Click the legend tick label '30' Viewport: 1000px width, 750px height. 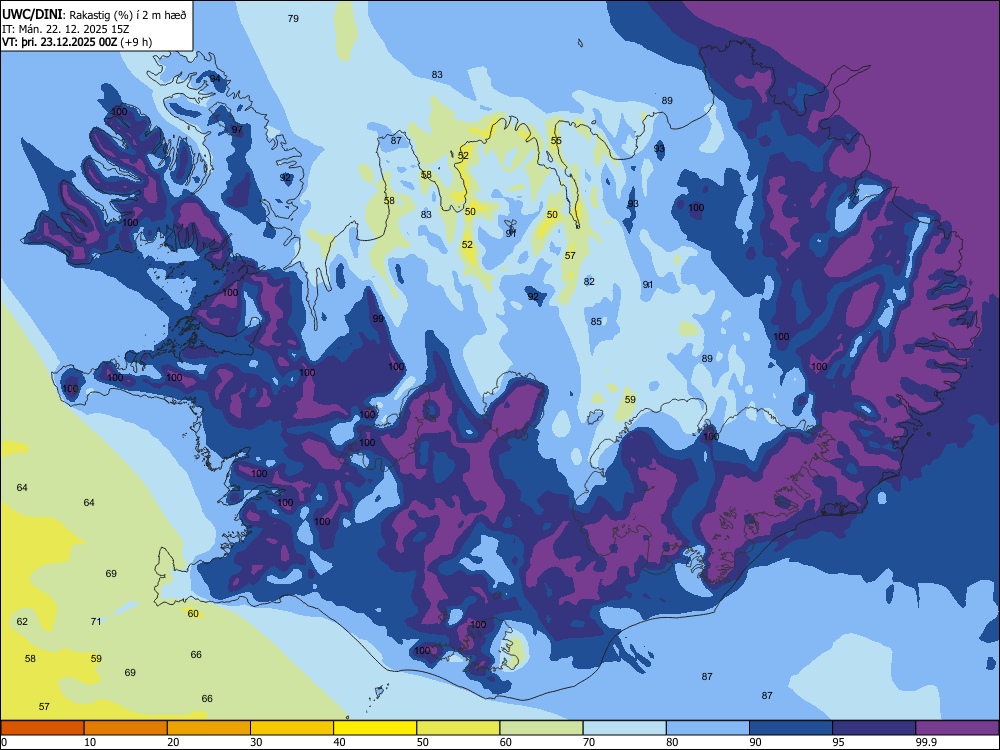pos(256,742)
